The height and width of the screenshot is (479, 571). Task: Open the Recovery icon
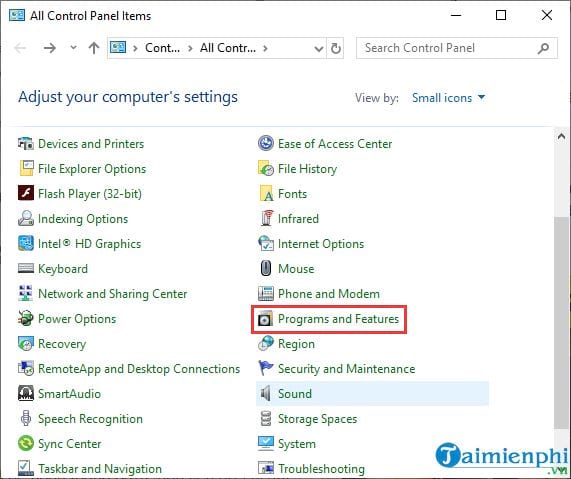25,343
